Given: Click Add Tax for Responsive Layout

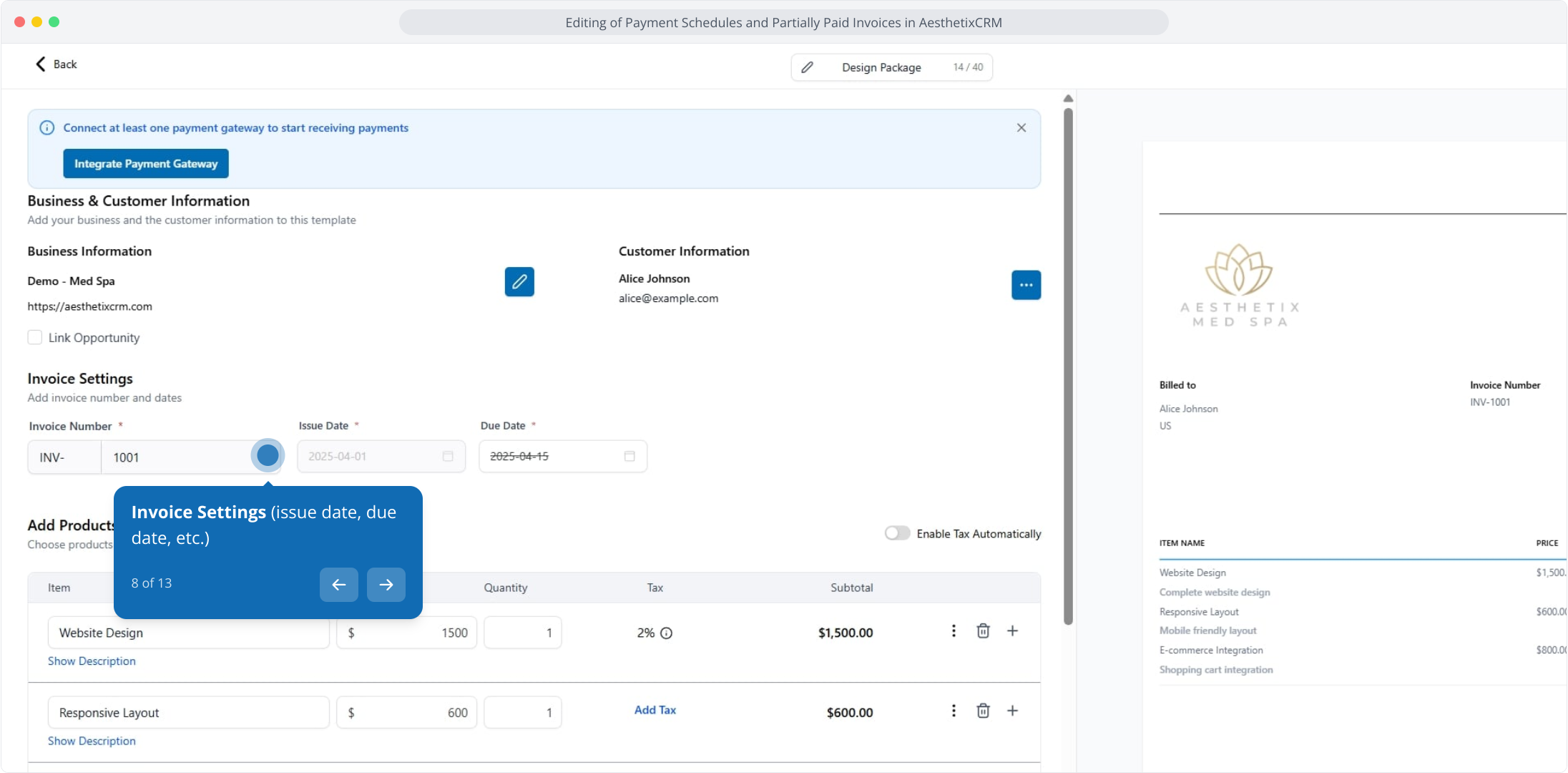Looking at the screenshot, I should [655, 710].
